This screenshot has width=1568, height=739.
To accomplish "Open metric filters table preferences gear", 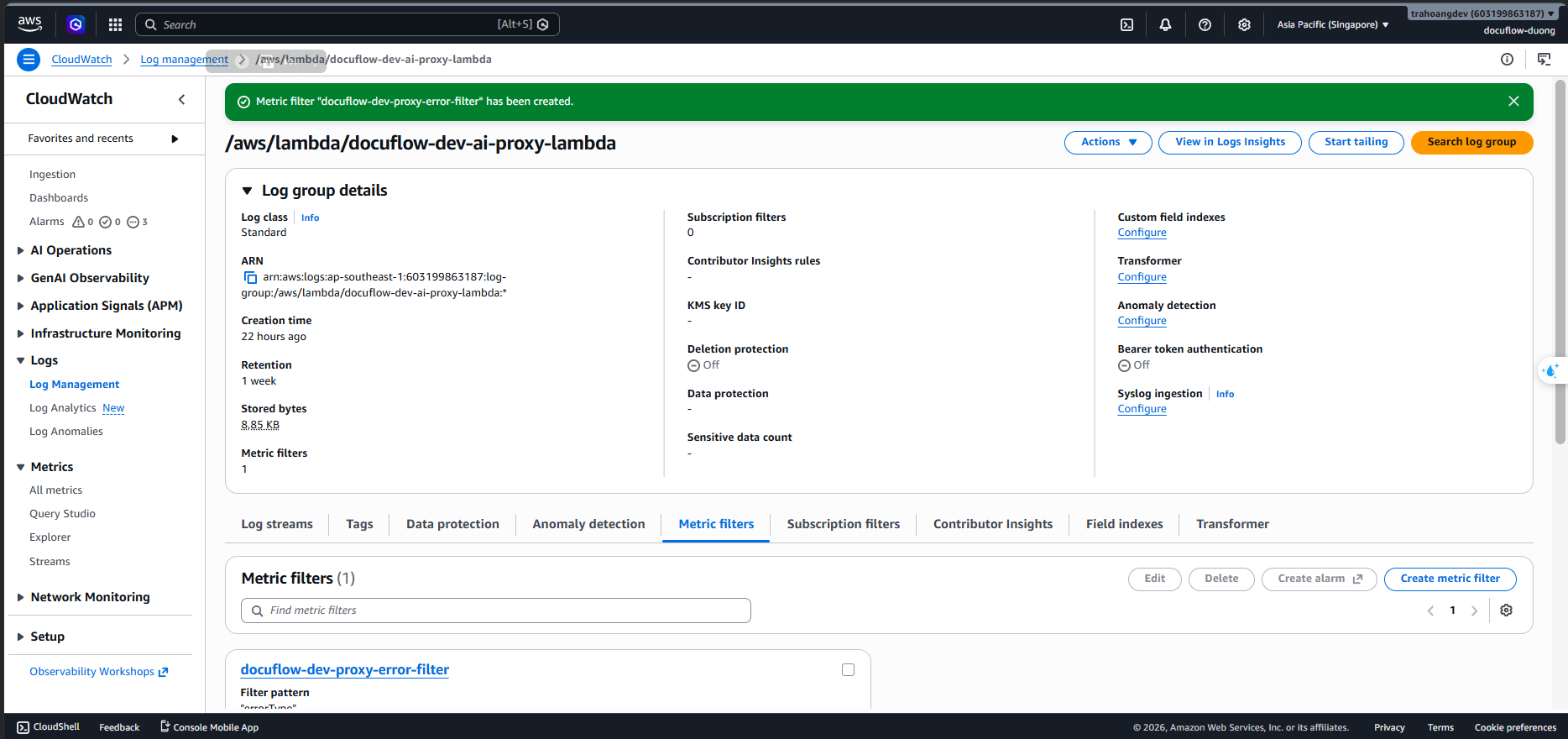I will [x=1507, y=611].
